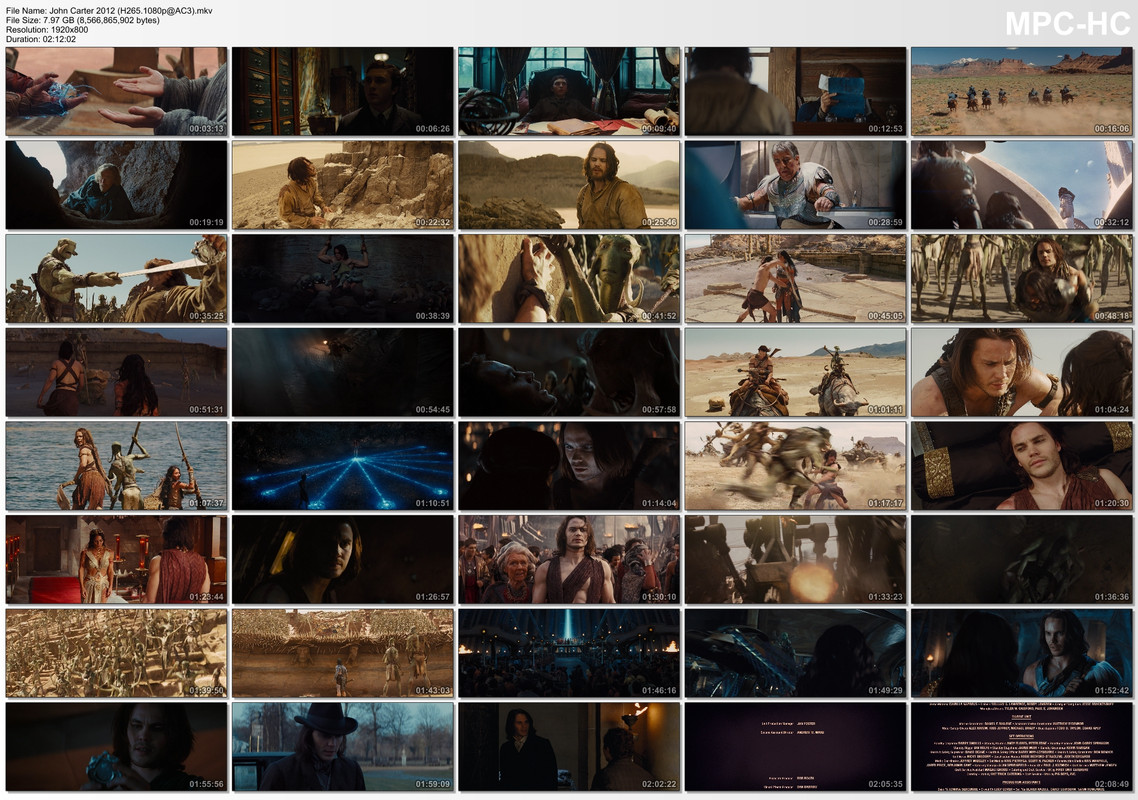This screenshot has height=800, width=1138.
Task: Click the crowd scene thumbnail at 01:30:10
Action: [x=569, y=560]
